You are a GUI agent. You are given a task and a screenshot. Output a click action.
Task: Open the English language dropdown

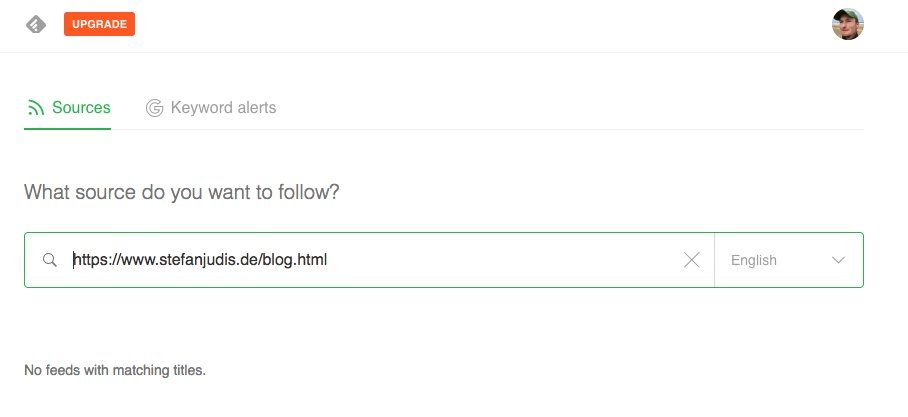tap(754, 260)
